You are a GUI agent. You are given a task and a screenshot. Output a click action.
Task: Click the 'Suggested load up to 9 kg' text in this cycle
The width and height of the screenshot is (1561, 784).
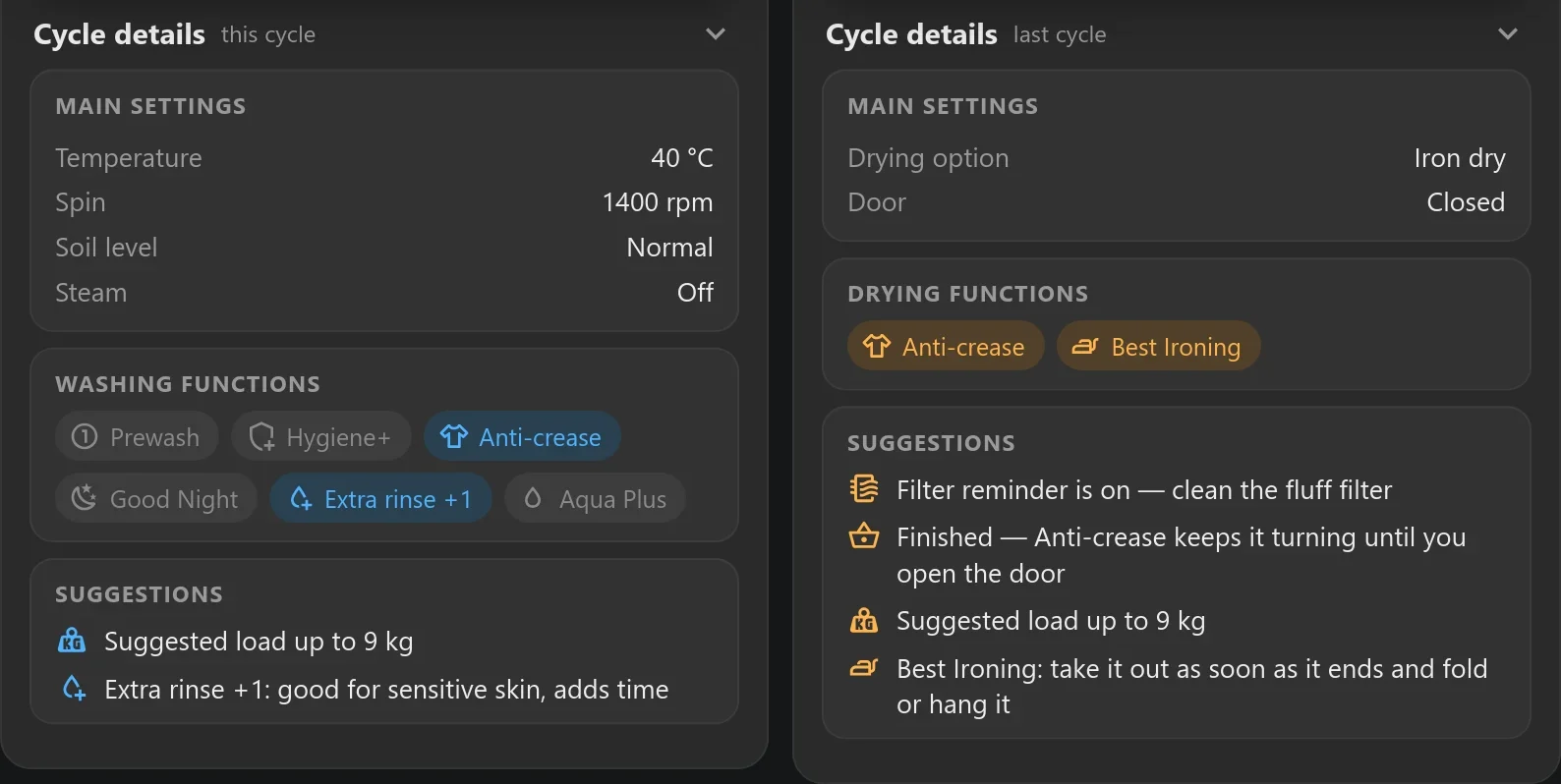[x=259, y=642]
